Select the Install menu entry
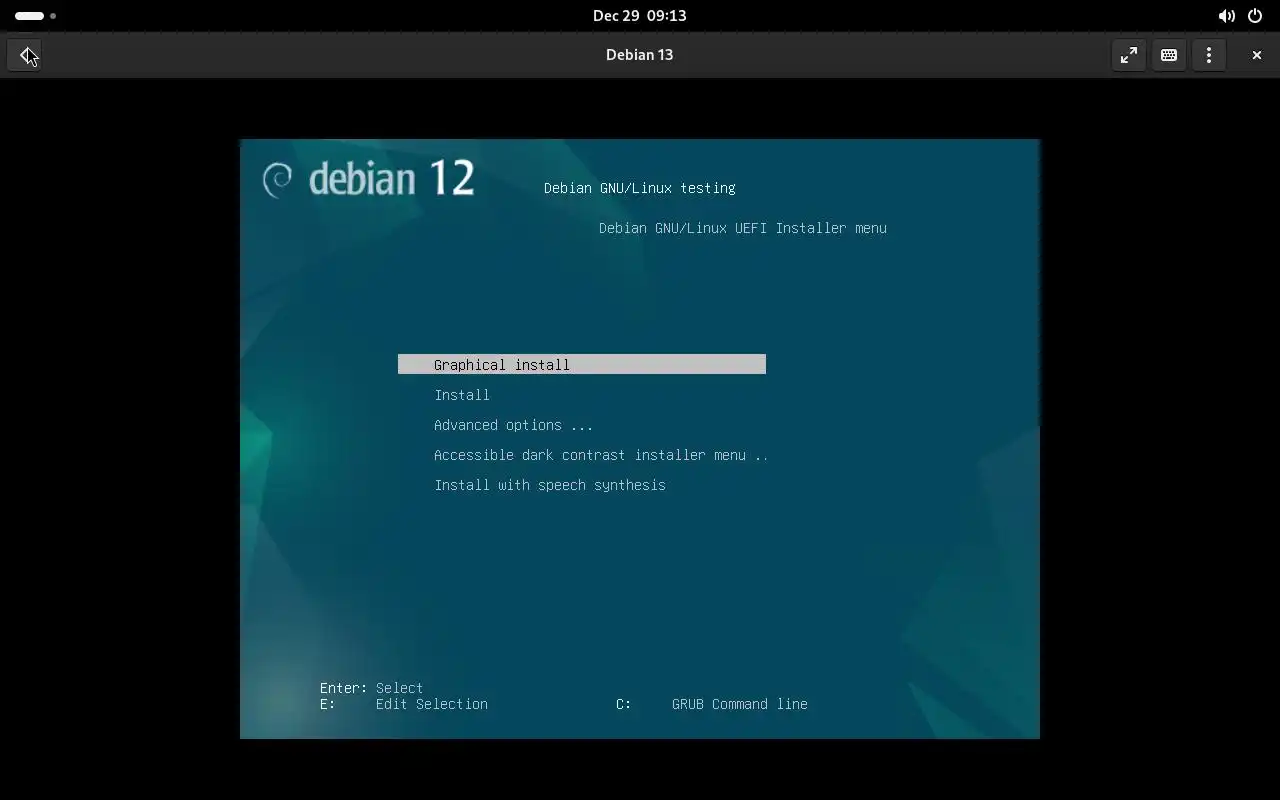The height and width of the screenshot is (800, 1280). click(x=462, y=395)
